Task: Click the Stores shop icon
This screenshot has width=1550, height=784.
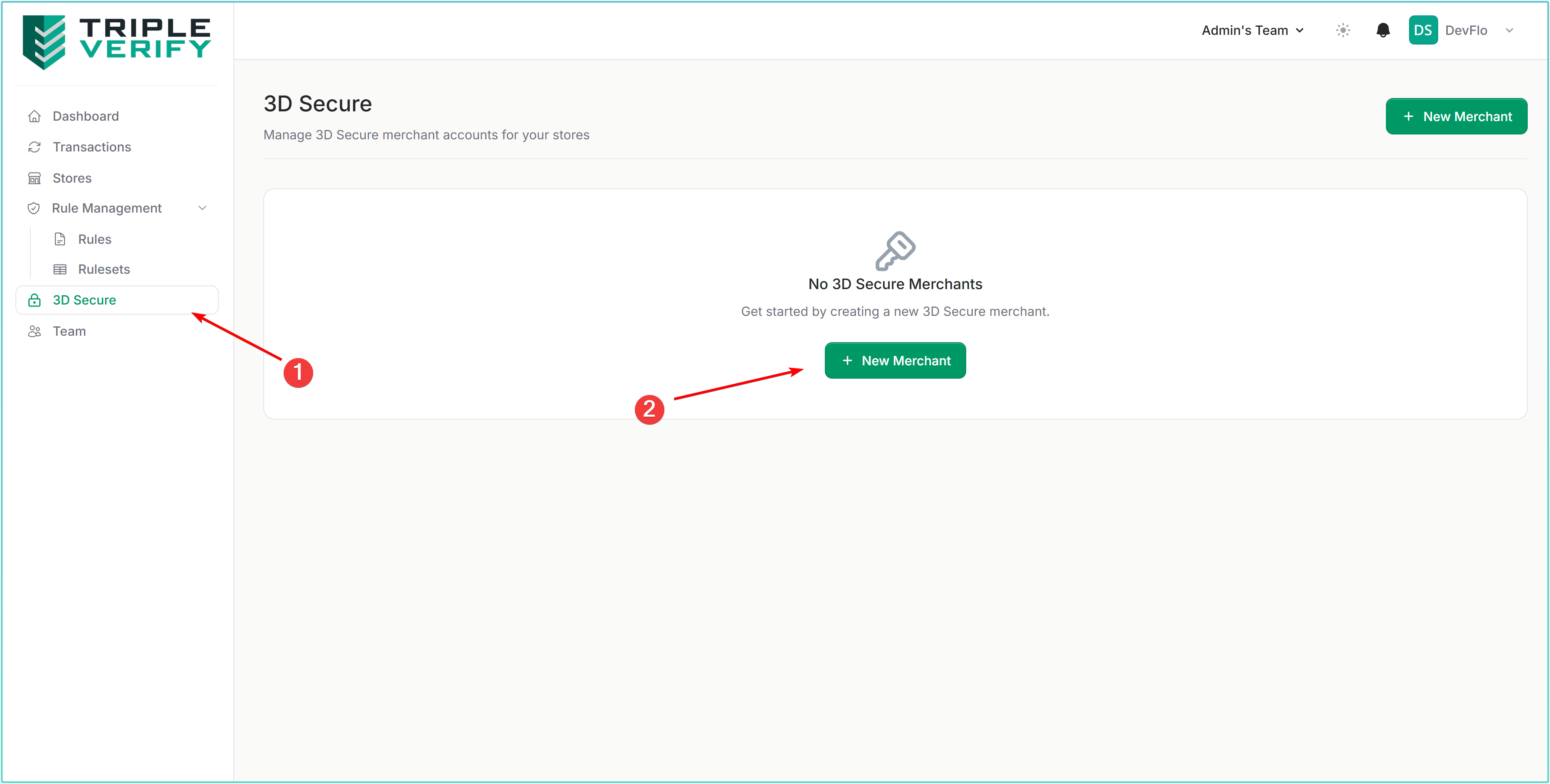Action: pyautogui.click(x=34, y=178)
